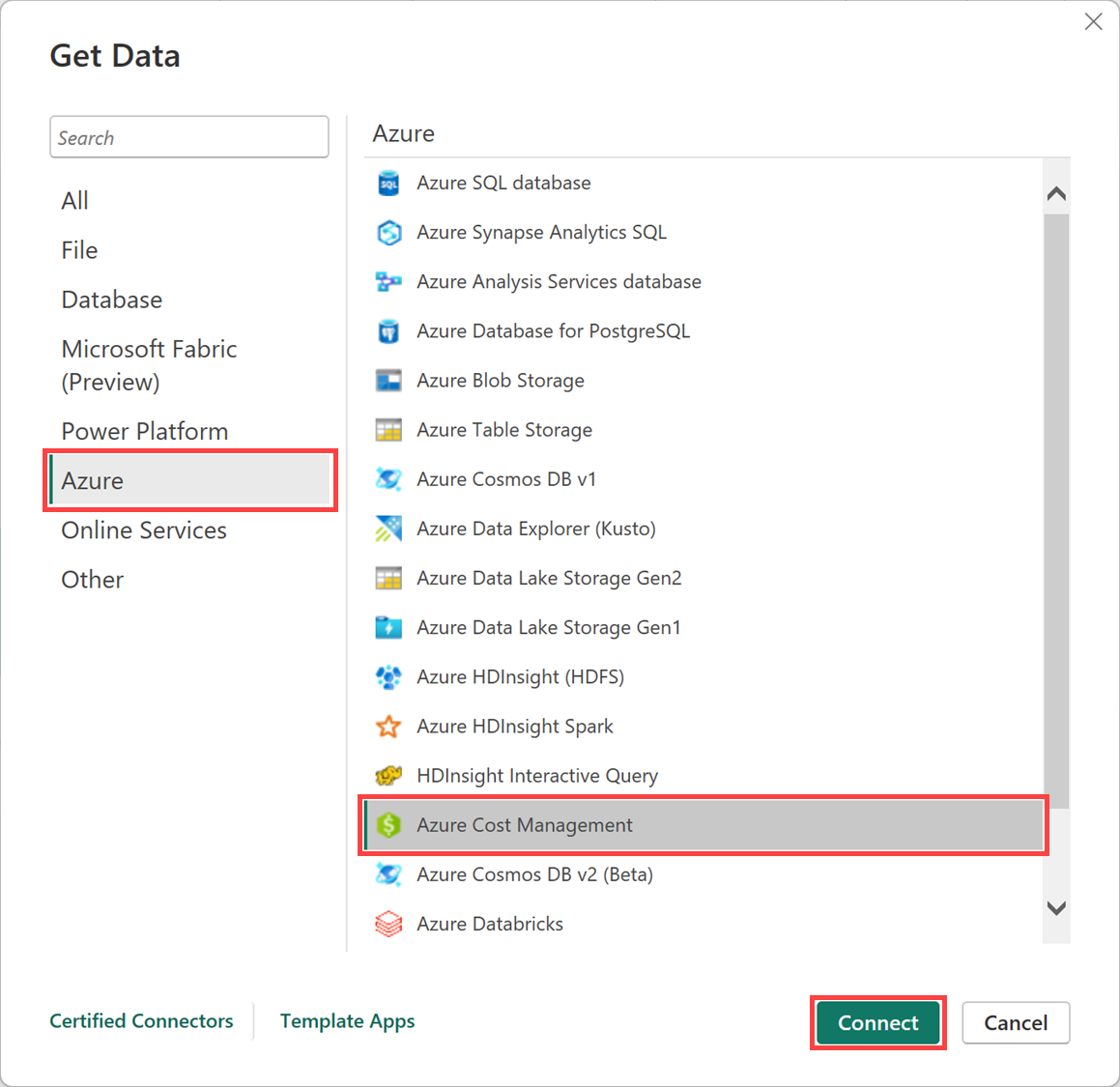Image resolution: width=1120 pixels, height=1087 pixels.
Task: Click the Azure Data Lake Storage Gen2 icon
Action: coord(388,578)
